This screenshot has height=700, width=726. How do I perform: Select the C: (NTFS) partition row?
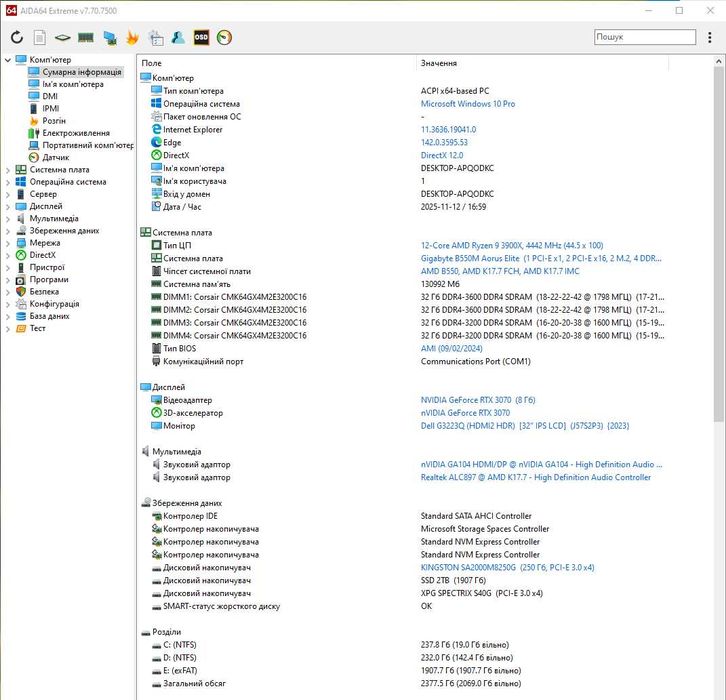[x=403, y=645]
